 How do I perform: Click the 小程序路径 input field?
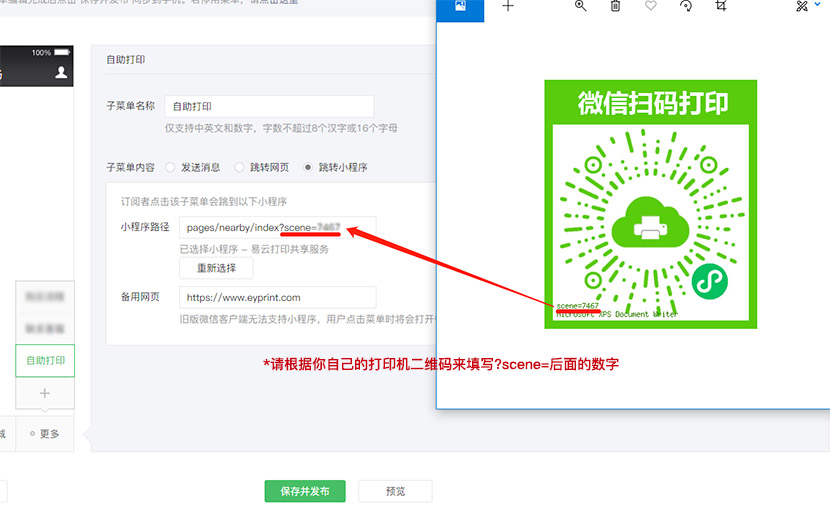point(277,228)
